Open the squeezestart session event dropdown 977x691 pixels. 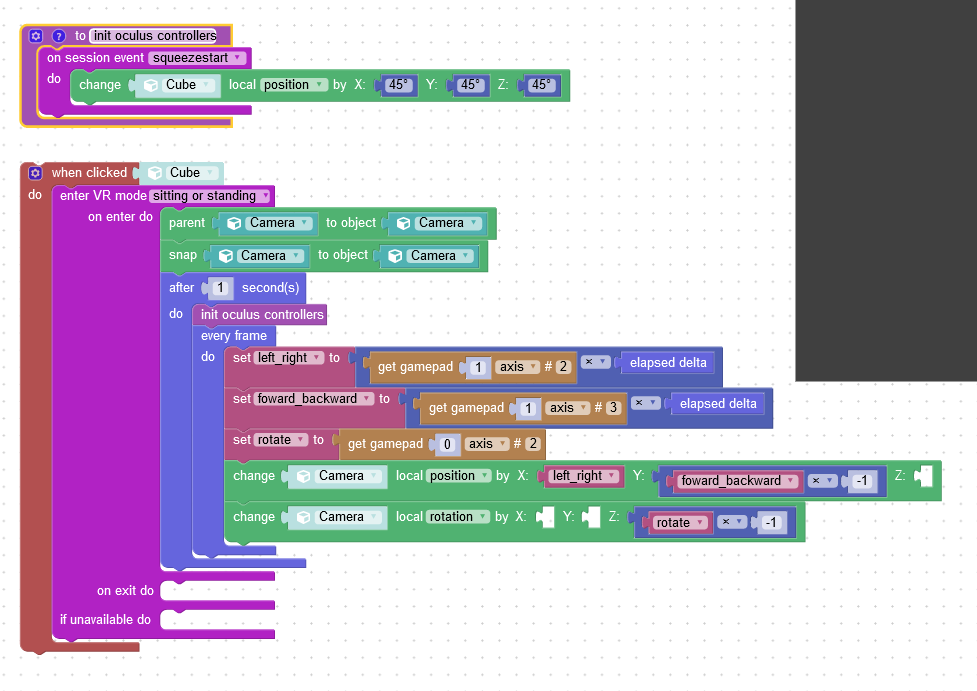click(x=197, y=58)
